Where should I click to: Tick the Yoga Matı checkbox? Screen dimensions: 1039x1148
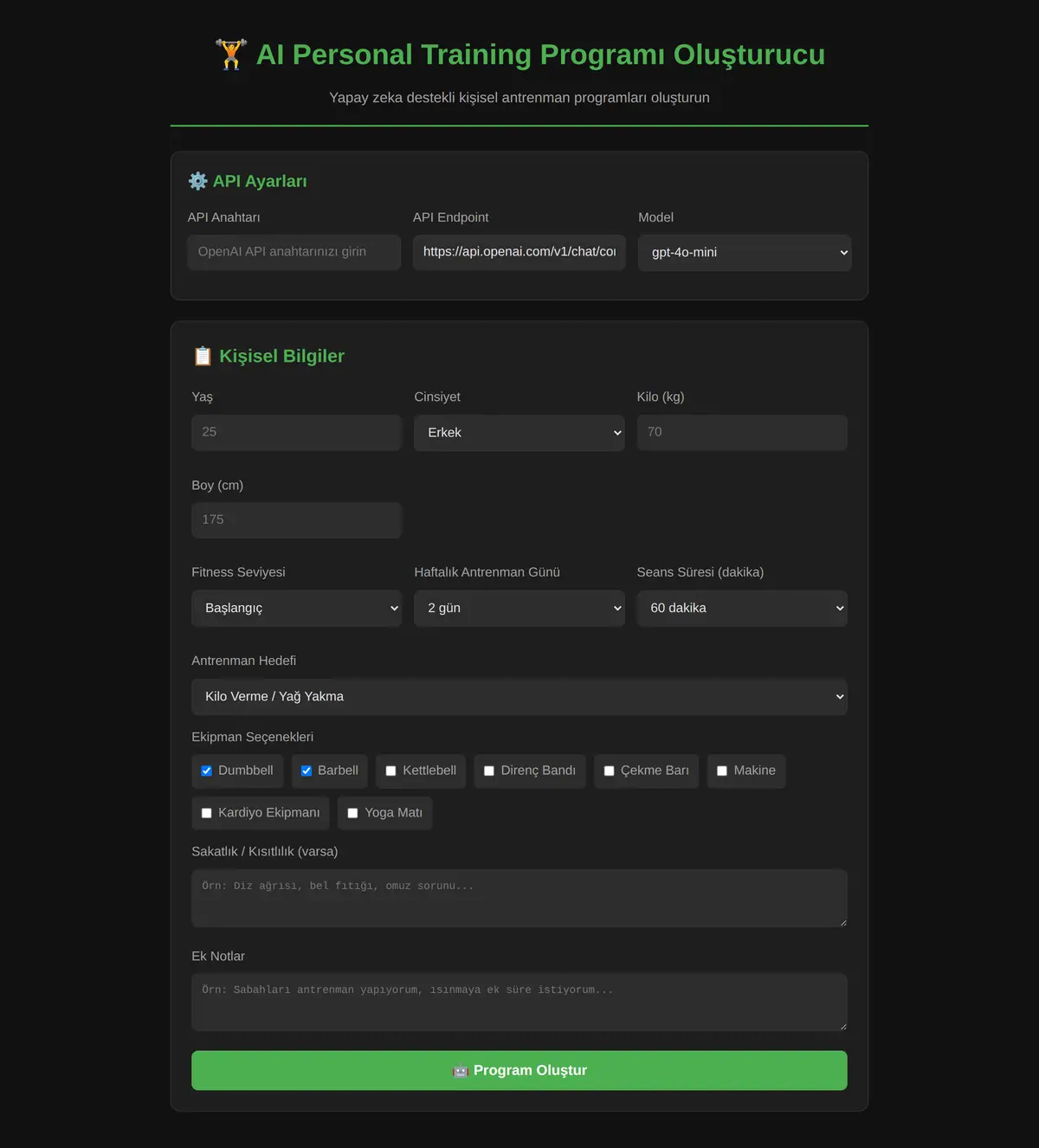[352, 813]
